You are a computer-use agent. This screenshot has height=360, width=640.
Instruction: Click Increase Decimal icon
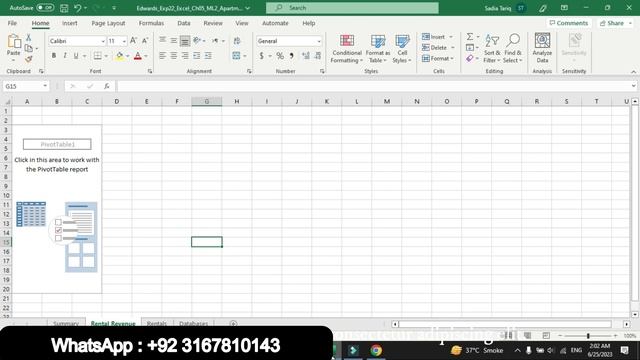[x=305, y=56]
